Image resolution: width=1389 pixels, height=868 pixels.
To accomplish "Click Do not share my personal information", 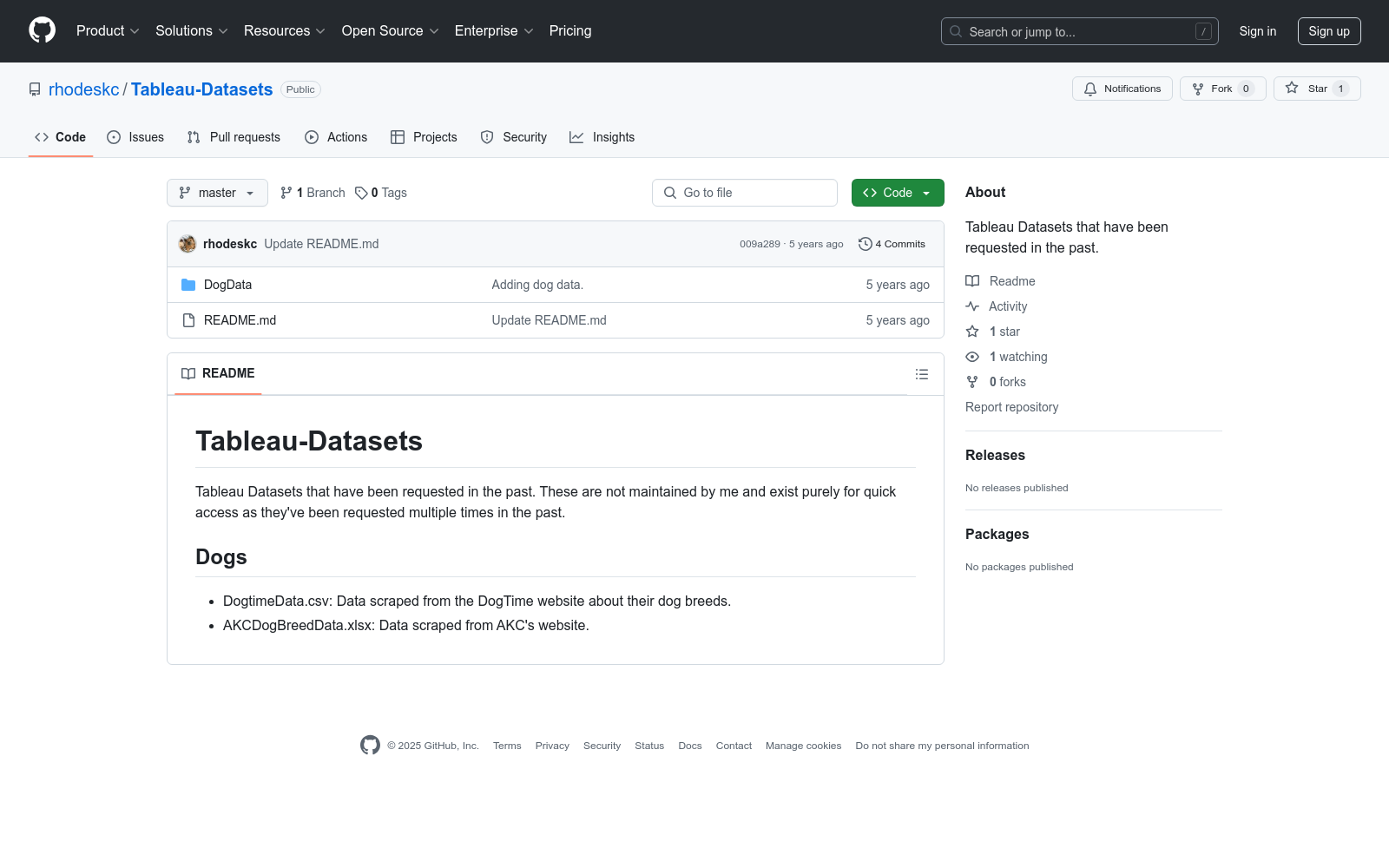I will tap(942, 746).
